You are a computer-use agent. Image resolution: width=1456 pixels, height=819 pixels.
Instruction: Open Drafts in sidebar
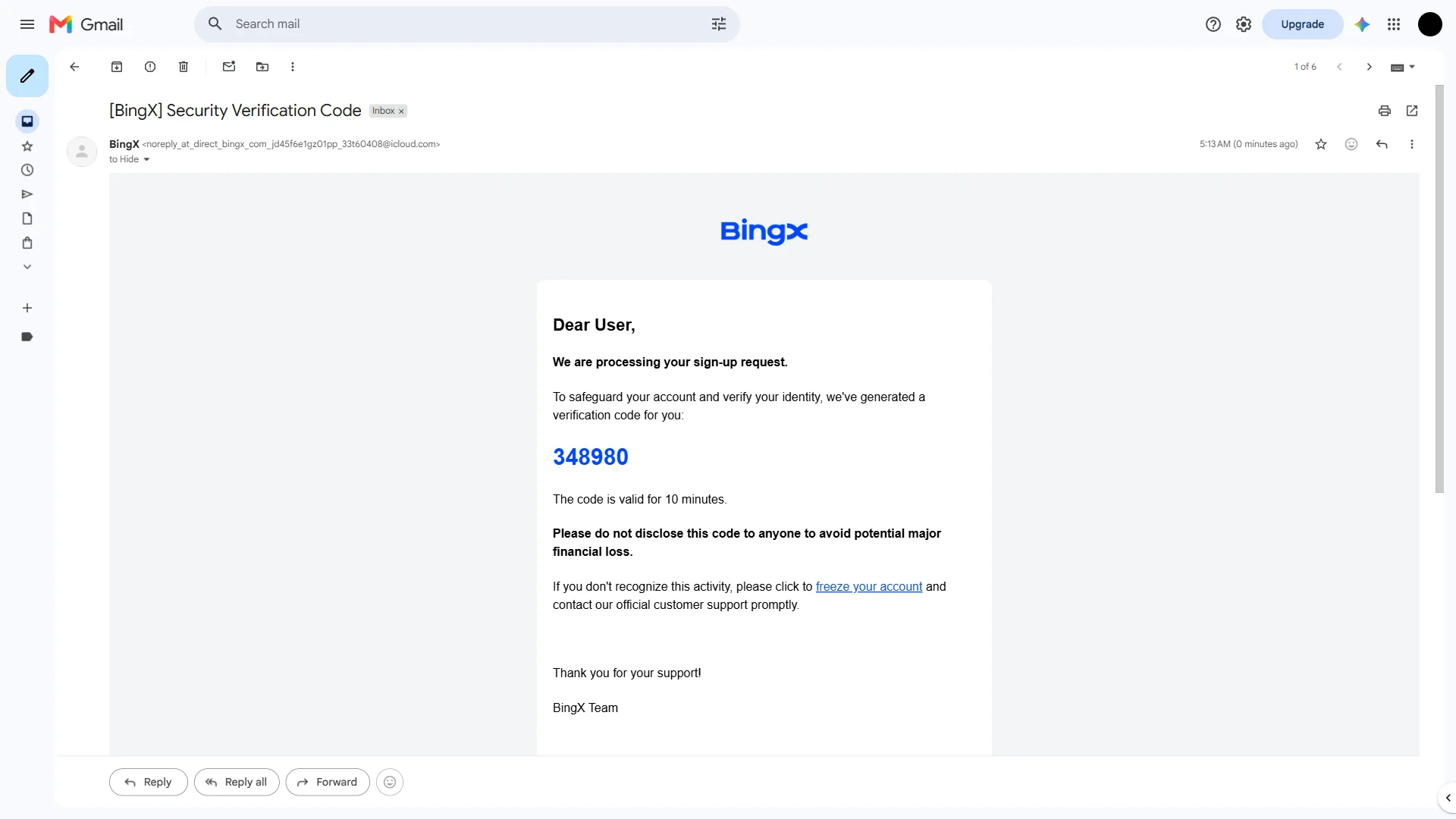[27, 218]
